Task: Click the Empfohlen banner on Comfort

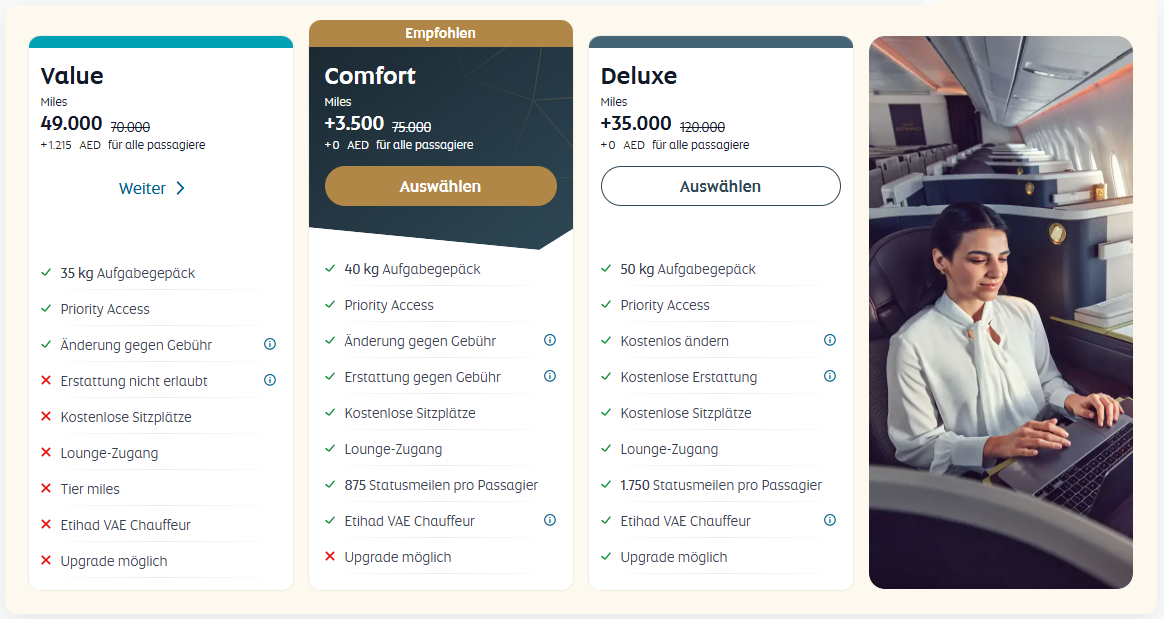Action: (440, 33)
